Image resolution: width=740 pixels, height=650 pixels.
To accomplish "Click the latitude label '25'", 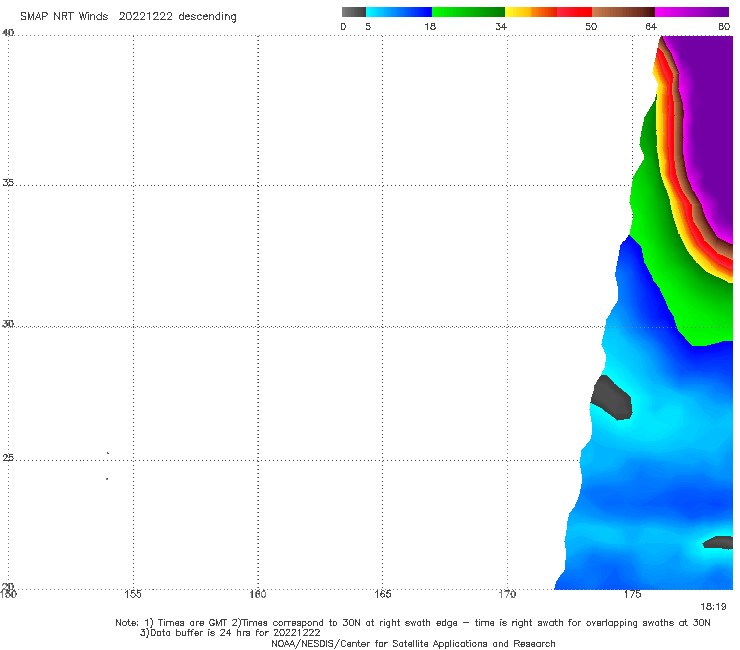I will 8,457.
